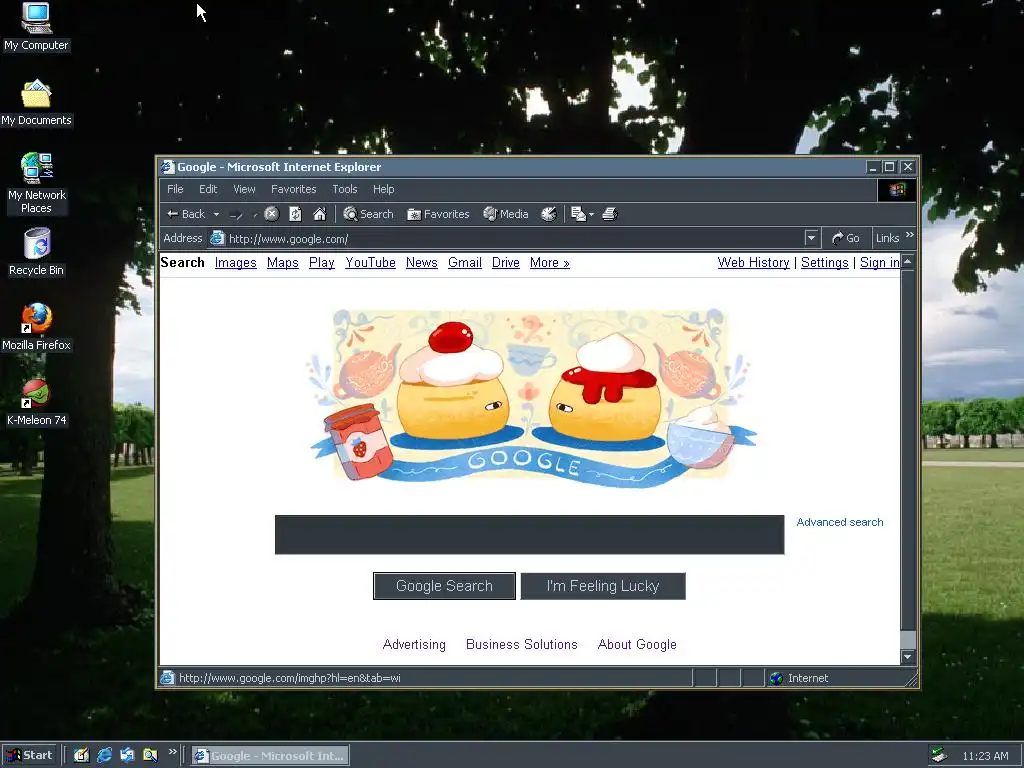The width and height of the screenshot is (1024, 768).
Task: Expand the Links toolbar chevron
Action: 910,235
